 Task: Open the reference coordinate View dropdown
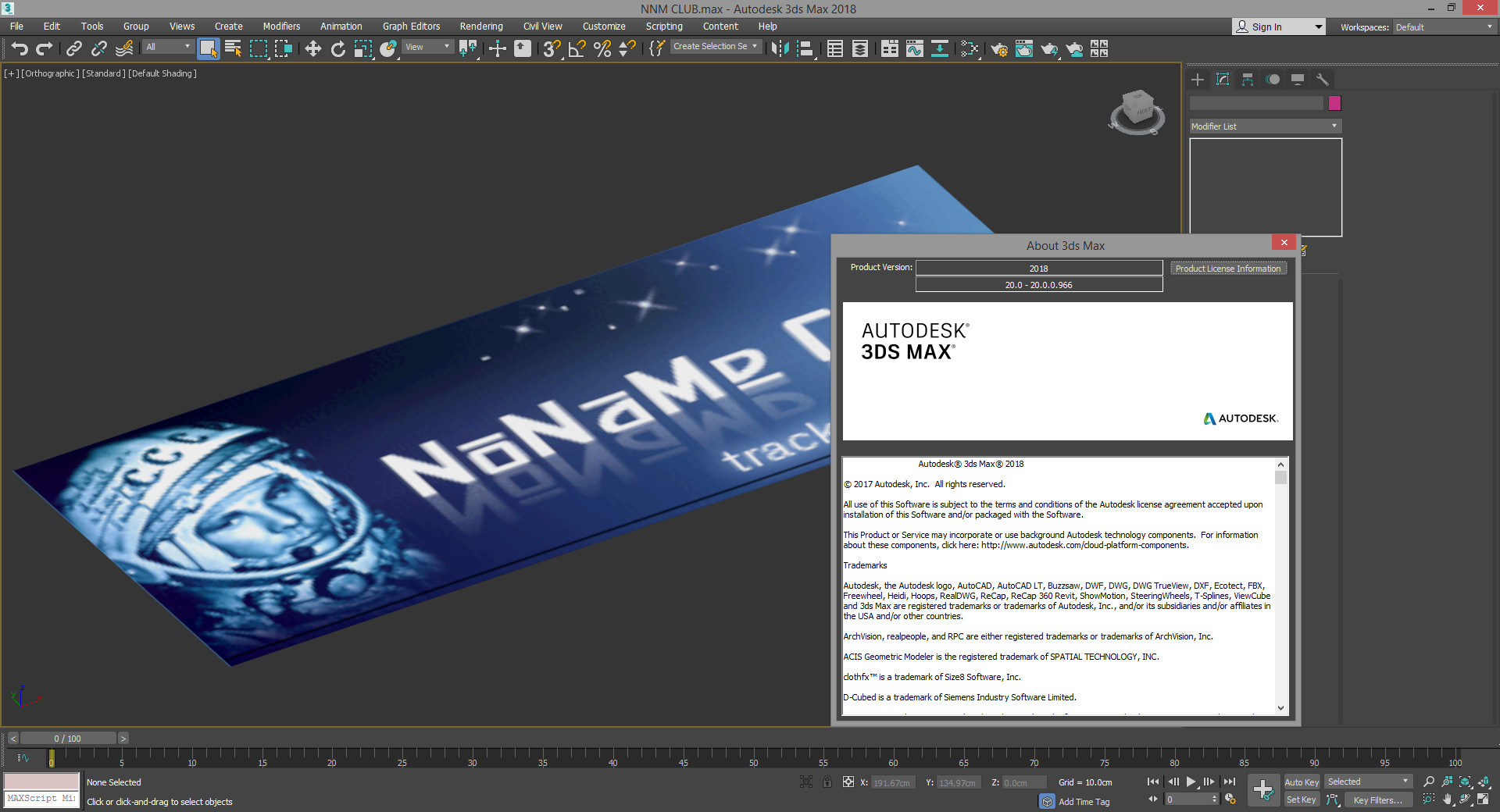pos(427,47)
